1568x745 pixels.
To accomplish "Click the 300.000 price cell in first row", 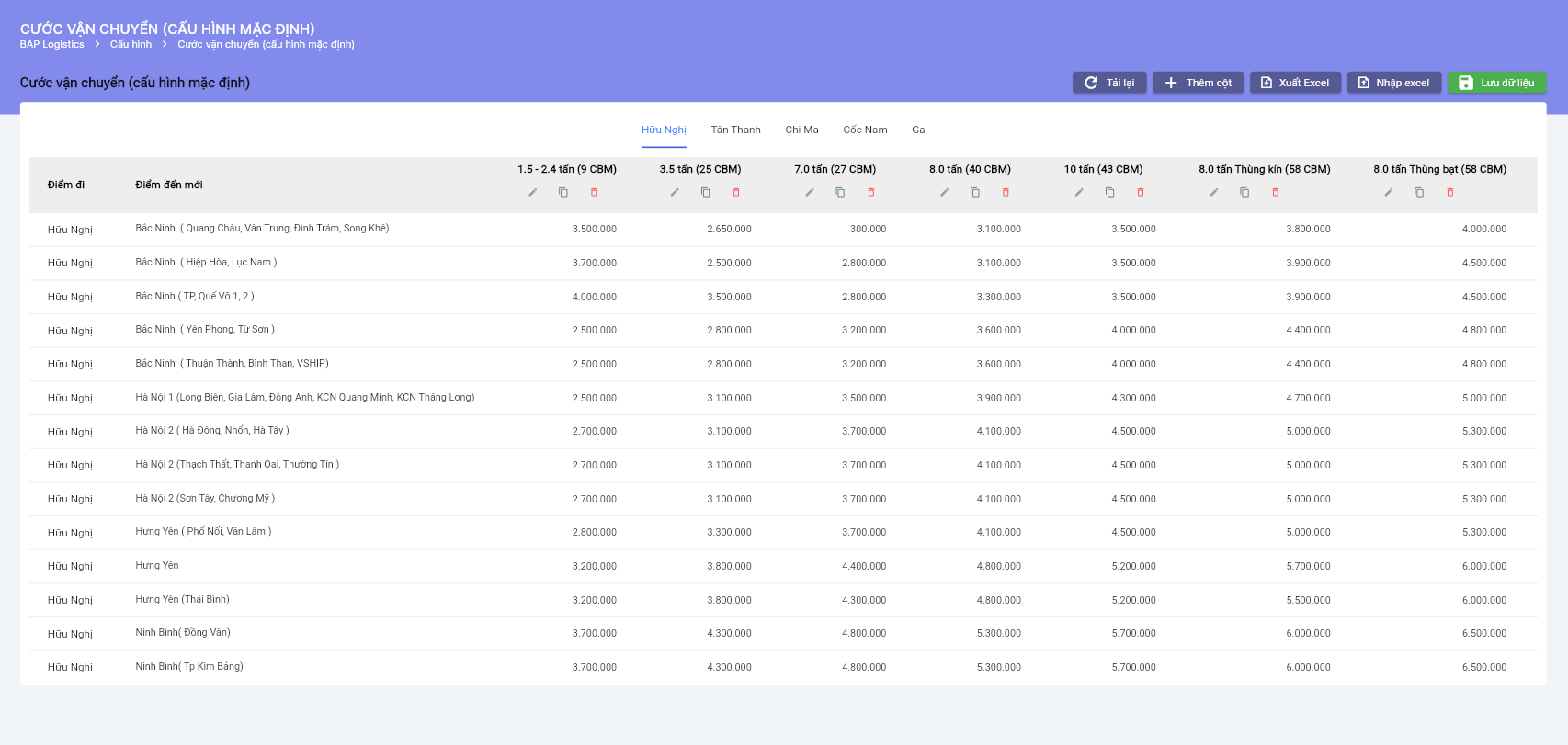I will click(x=868, y=229).
